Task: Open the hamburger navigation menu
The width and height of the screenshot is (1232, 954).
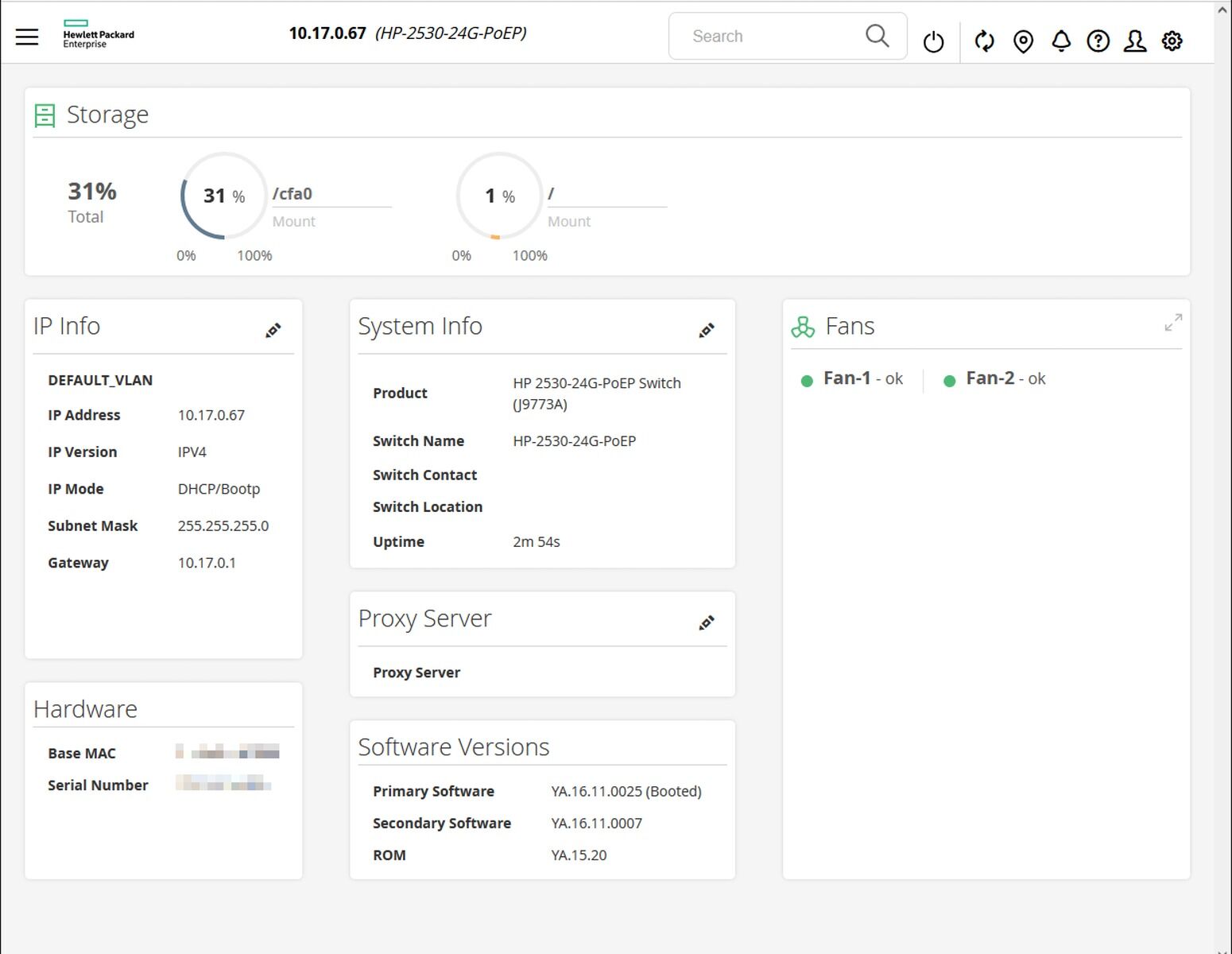Action: (x=27, y=37)
